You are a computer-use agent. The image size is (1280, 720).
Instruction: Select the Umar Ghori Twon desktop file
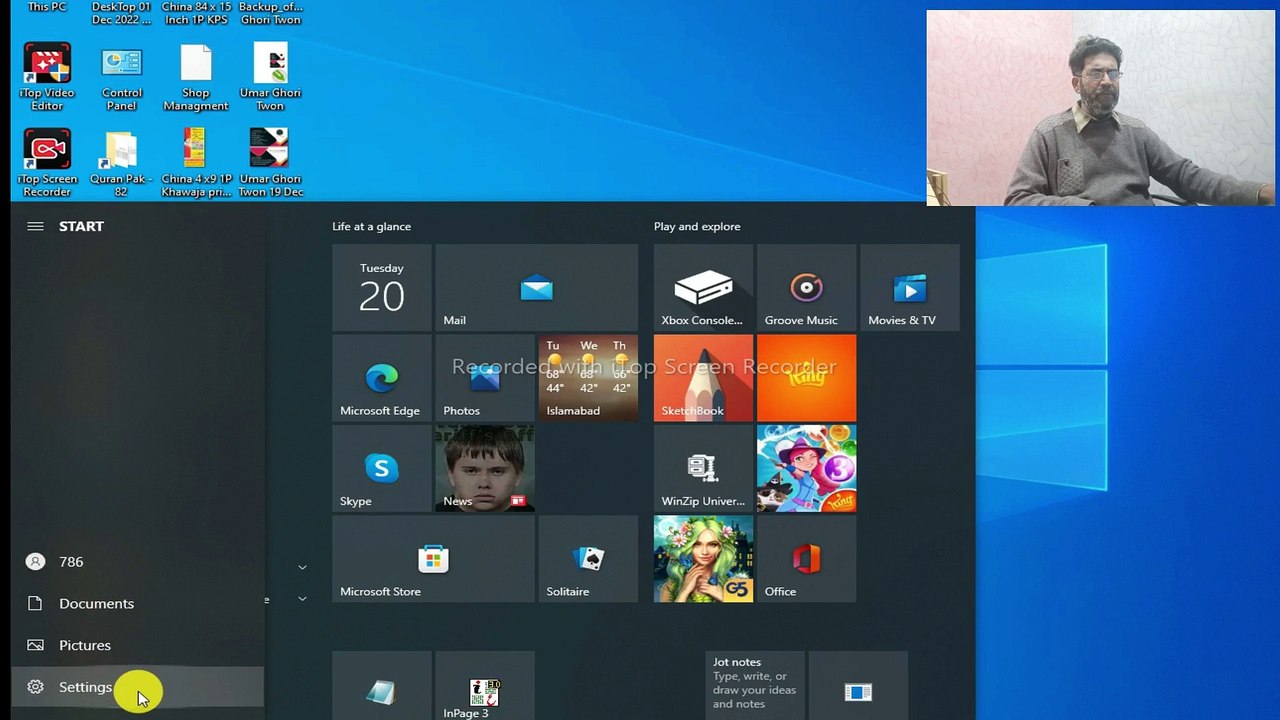point(270,77)
